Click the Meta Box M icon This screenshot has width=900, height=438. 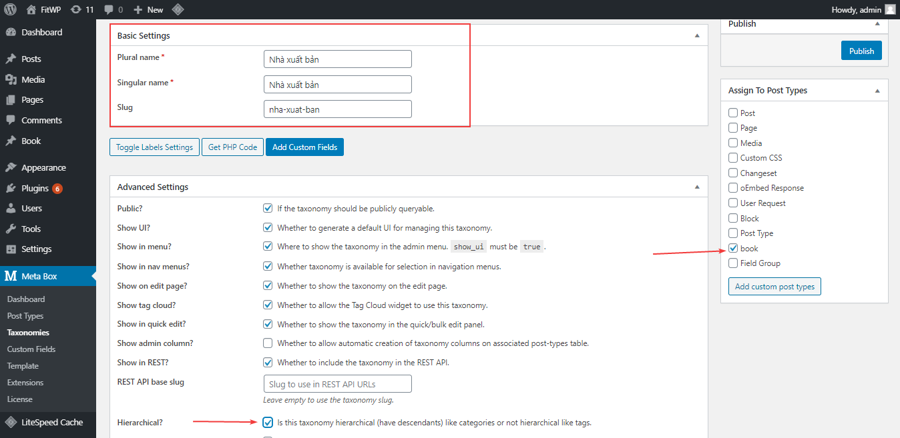[x=10, y=277]
